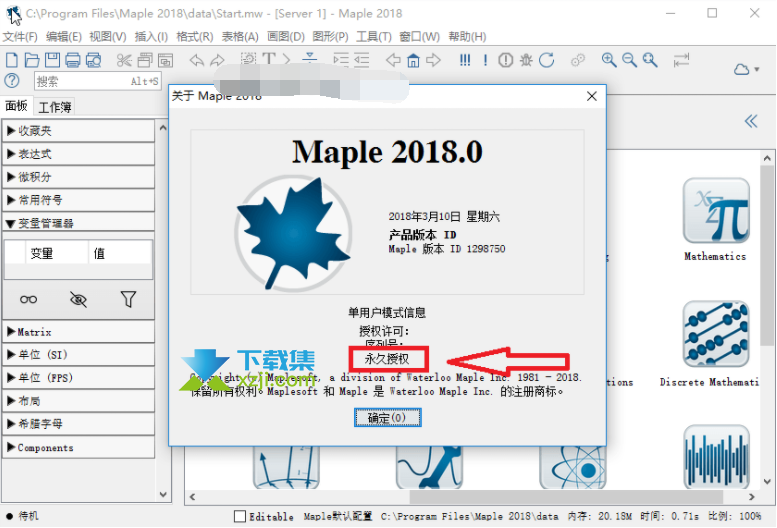Viewport: 777px width, 528px height.
Task: Confirm the About dialog with 确定(O)
Action: (388, 418)
